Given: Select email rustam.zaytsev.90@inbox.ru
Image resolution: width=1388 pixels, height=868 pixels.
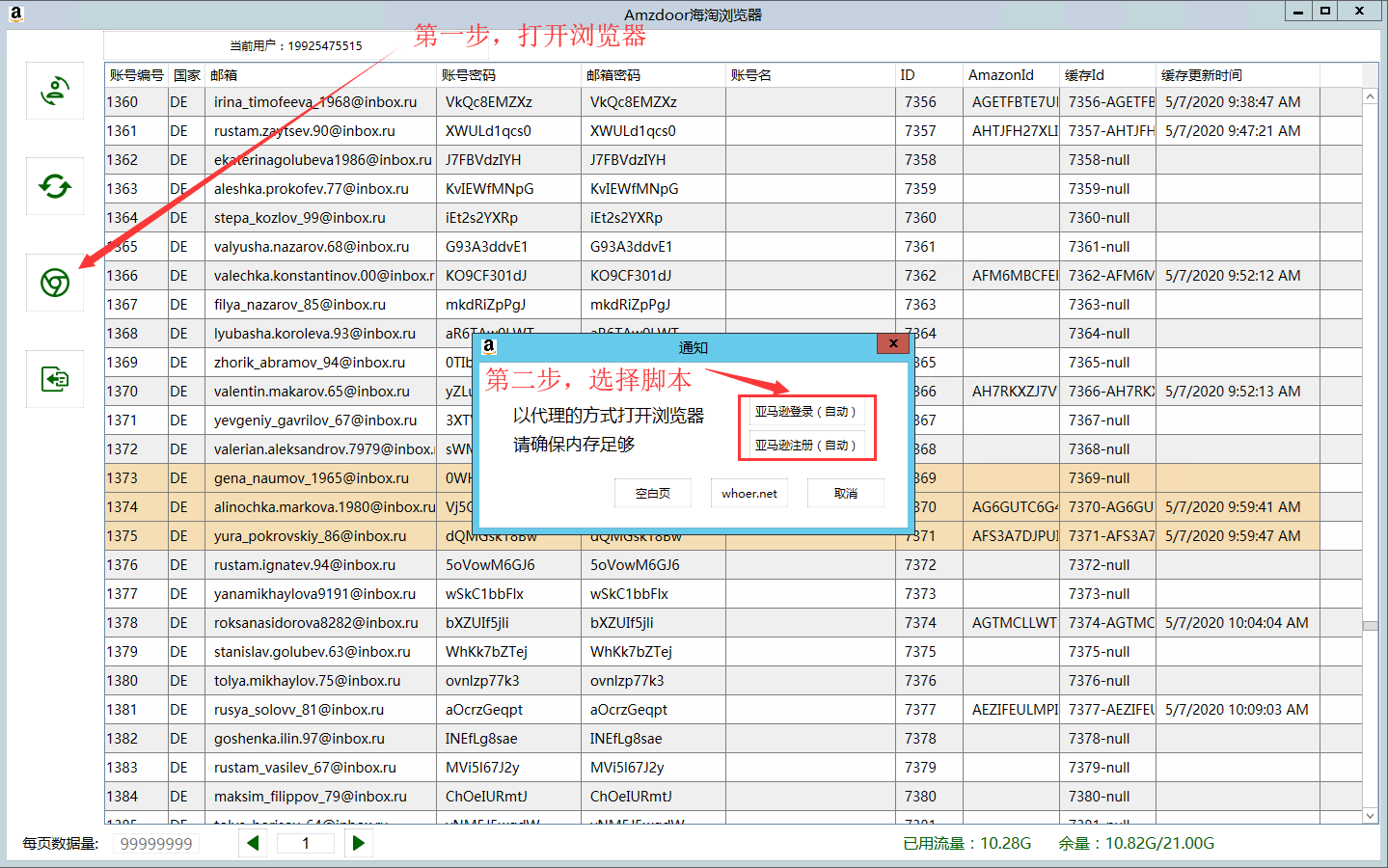Looking at the screenshot, I should click(305, 131).
